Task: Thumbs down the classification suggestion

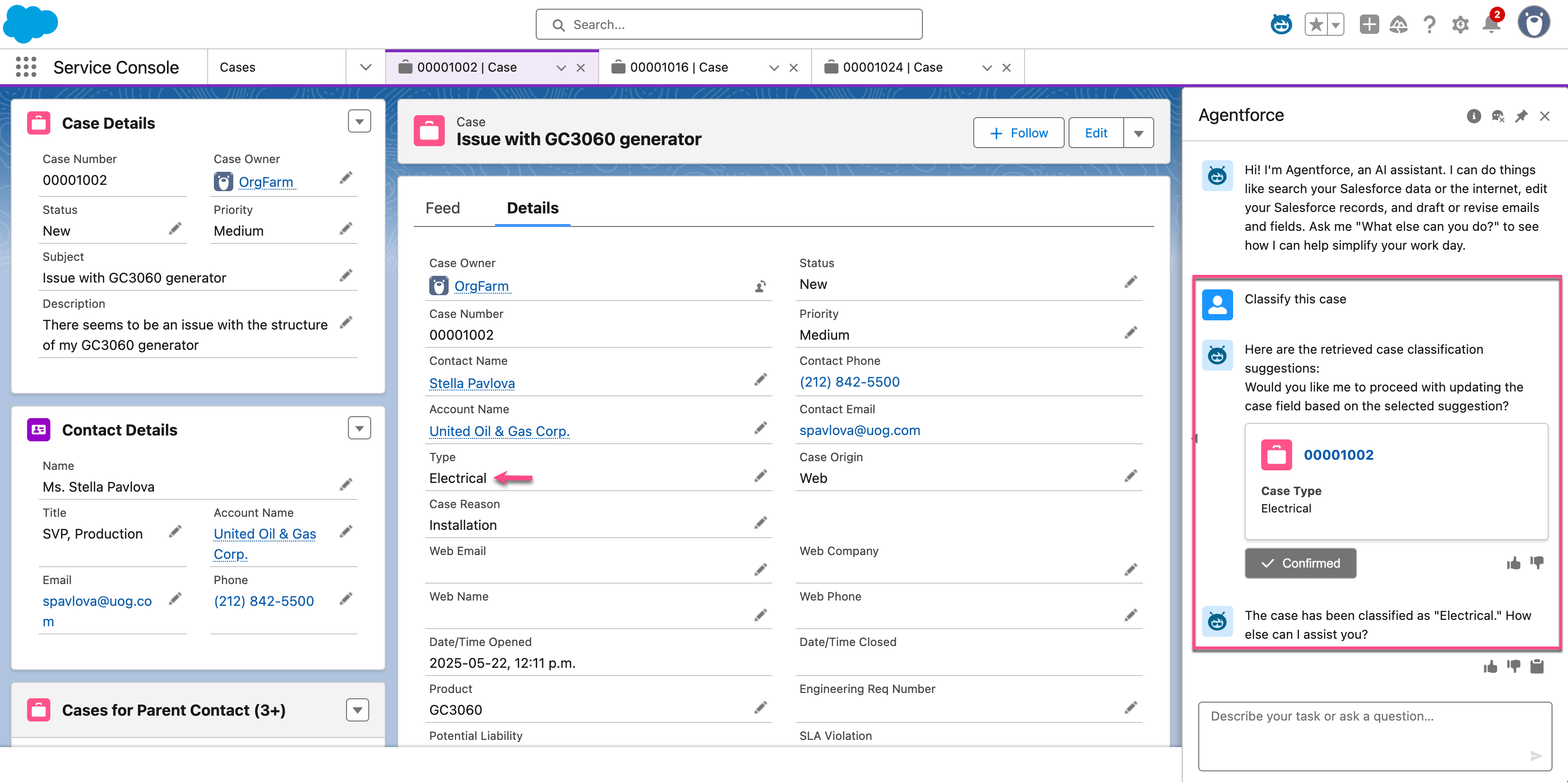Action: [1537, 563]
